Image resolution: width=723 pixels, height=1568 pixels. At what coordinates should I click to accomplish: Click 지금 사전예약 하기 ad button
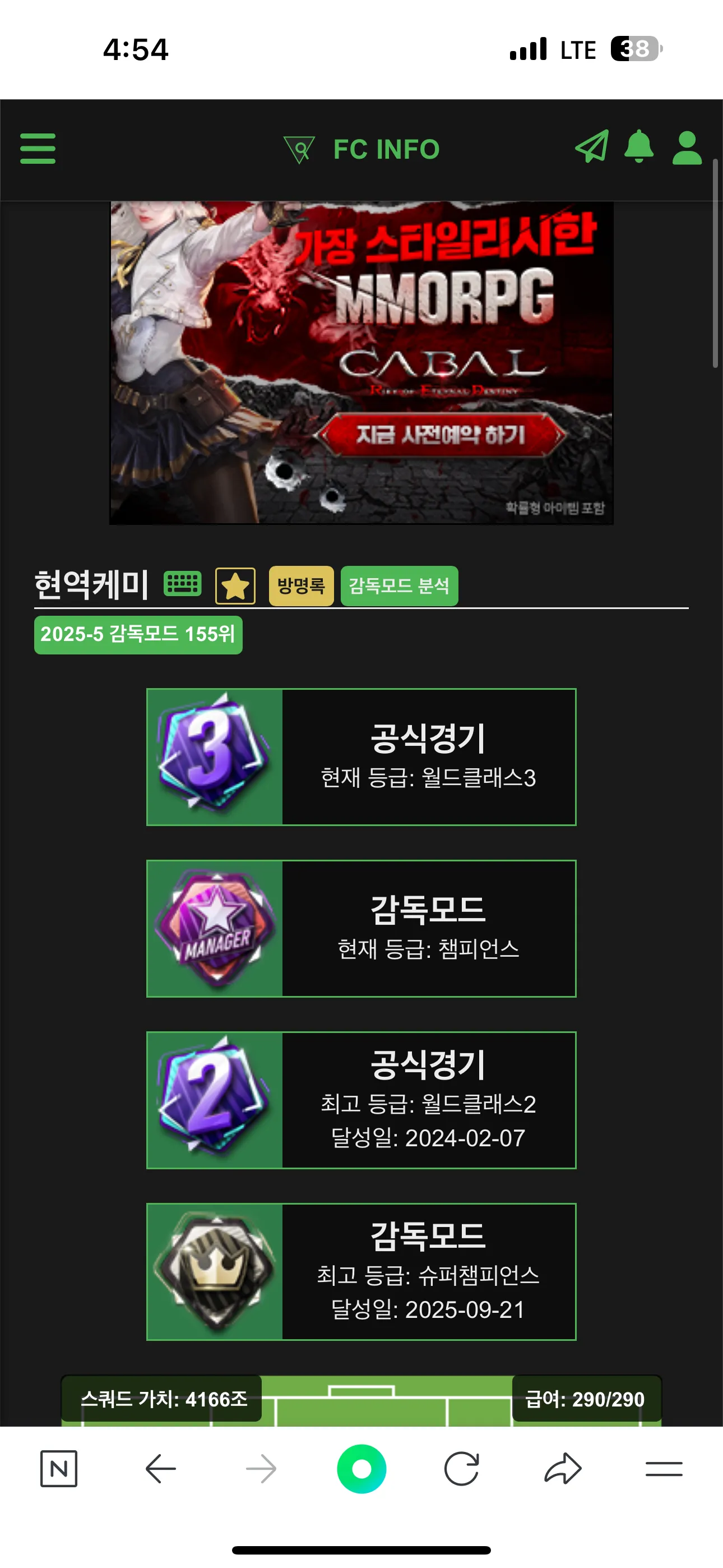pyautogui.click(x=441, y=435)
